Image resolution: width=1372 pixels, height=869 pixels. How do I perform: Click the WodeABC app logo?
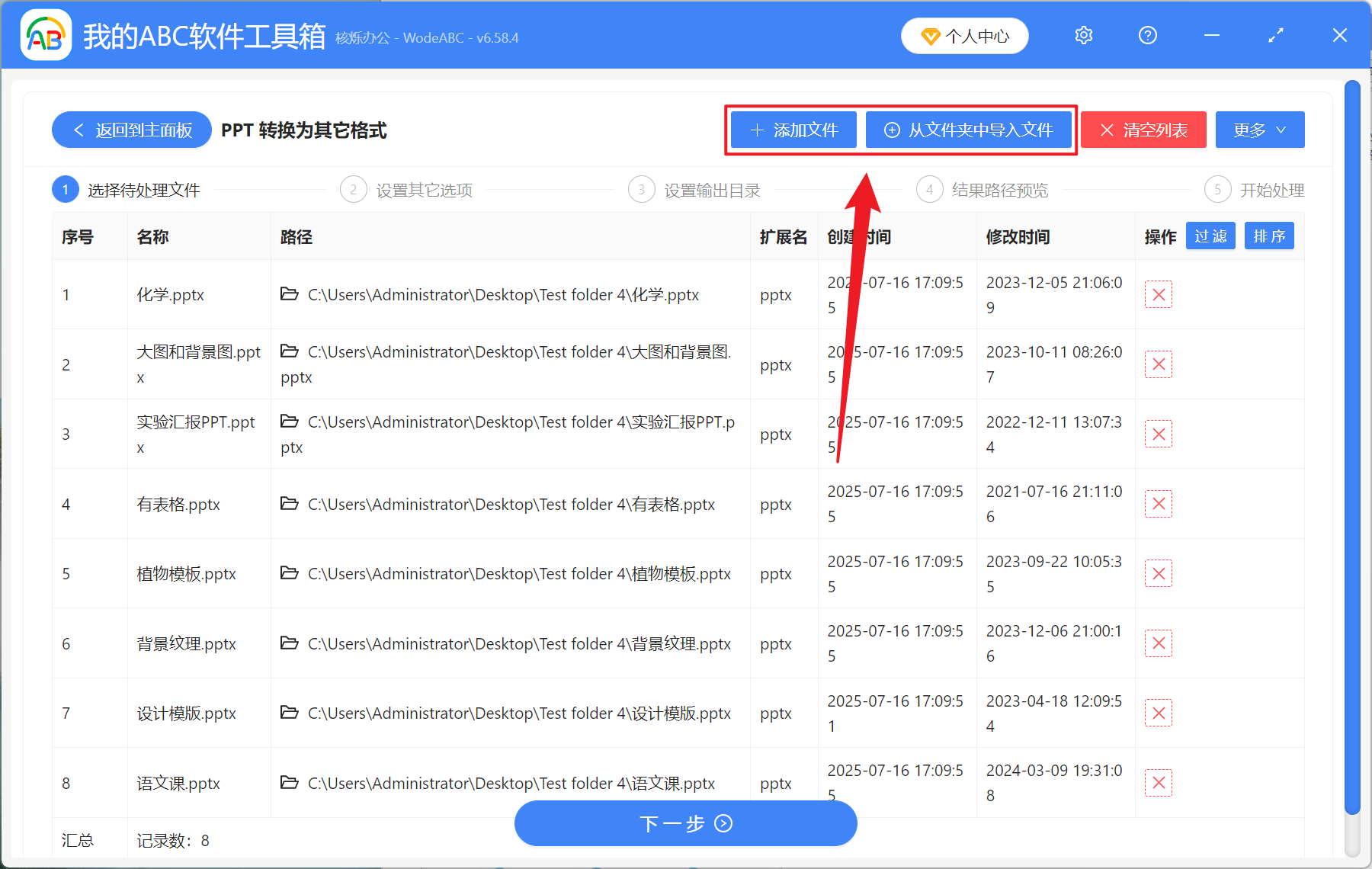46,34
